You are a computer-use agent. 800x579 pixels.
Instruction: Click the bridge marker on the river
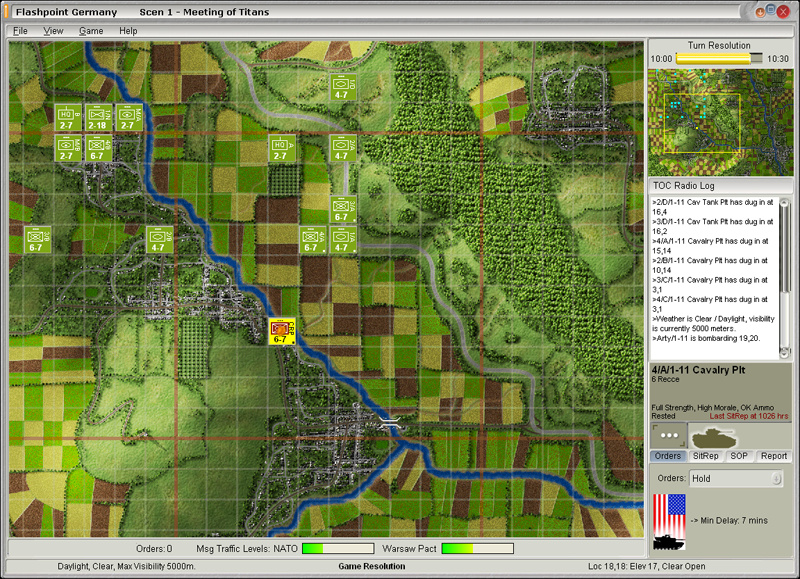point(391,424)
